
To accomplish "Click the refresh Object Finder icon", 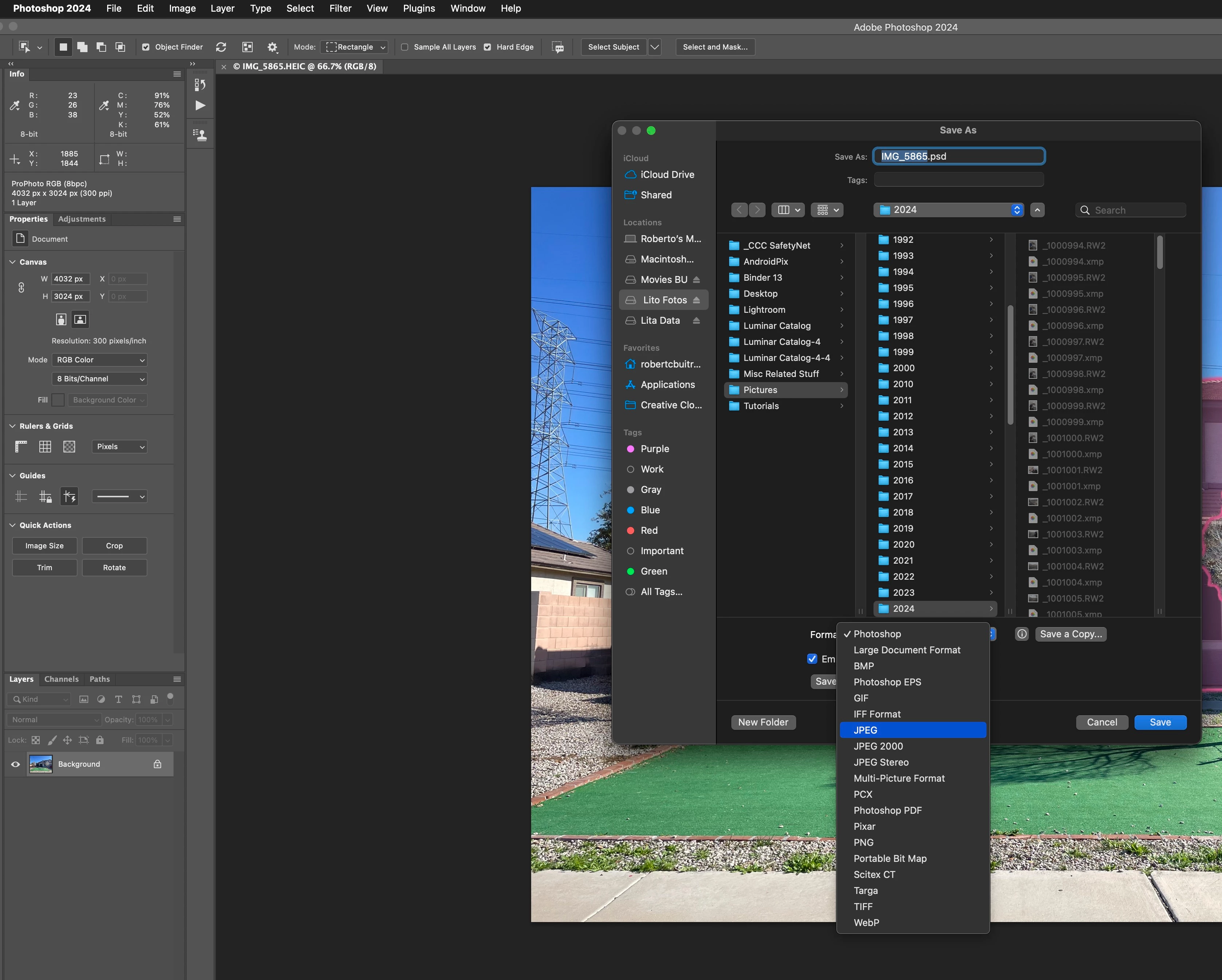I will 221,47.
